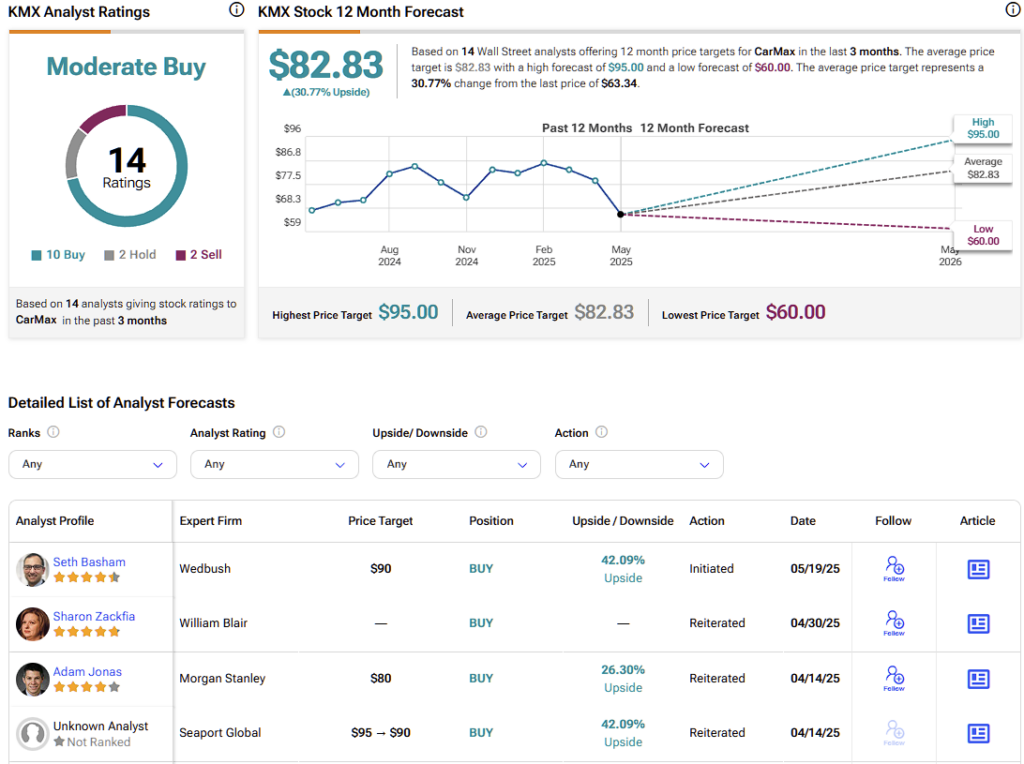
Task: Click Position column header
Action: click(x=491, y=520)
